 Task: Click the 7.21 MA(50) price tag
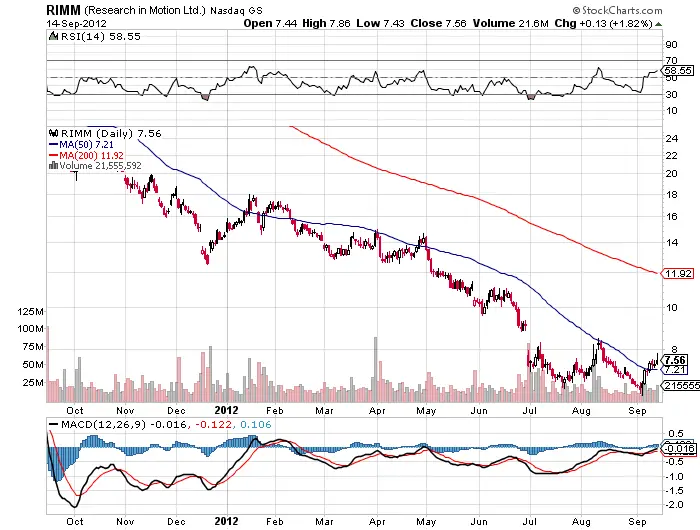tap(674, 370)
